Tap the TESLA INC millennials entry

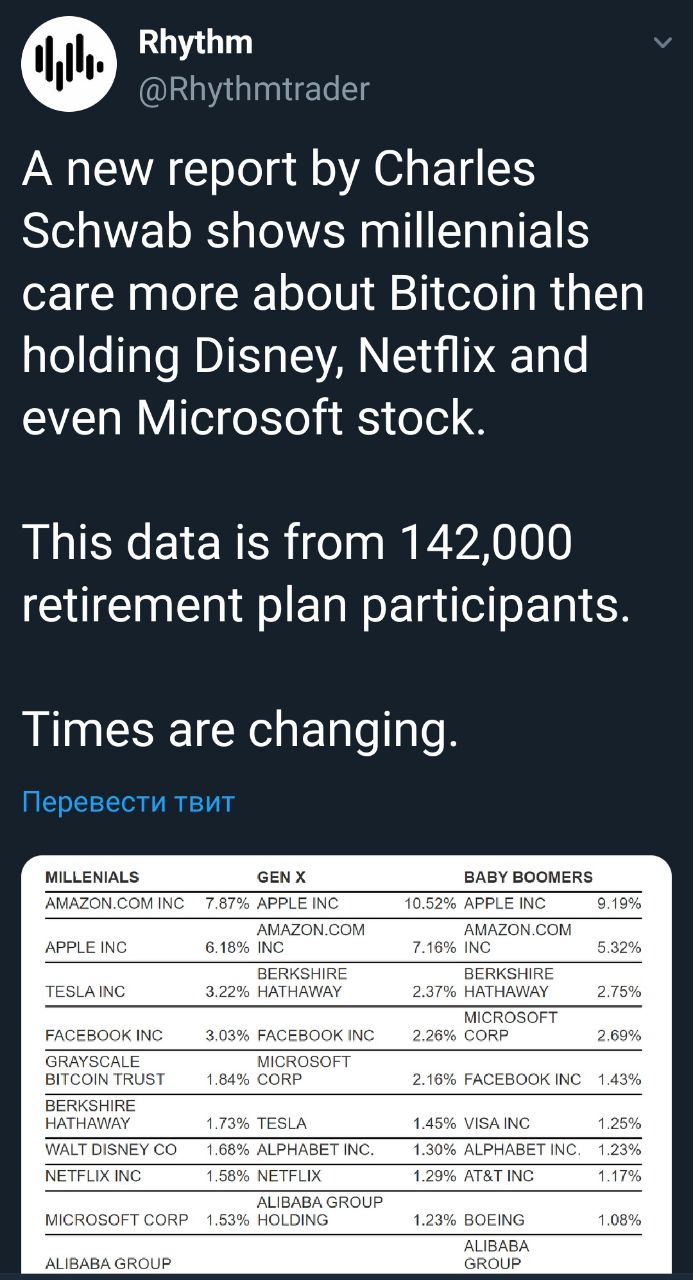85,991
